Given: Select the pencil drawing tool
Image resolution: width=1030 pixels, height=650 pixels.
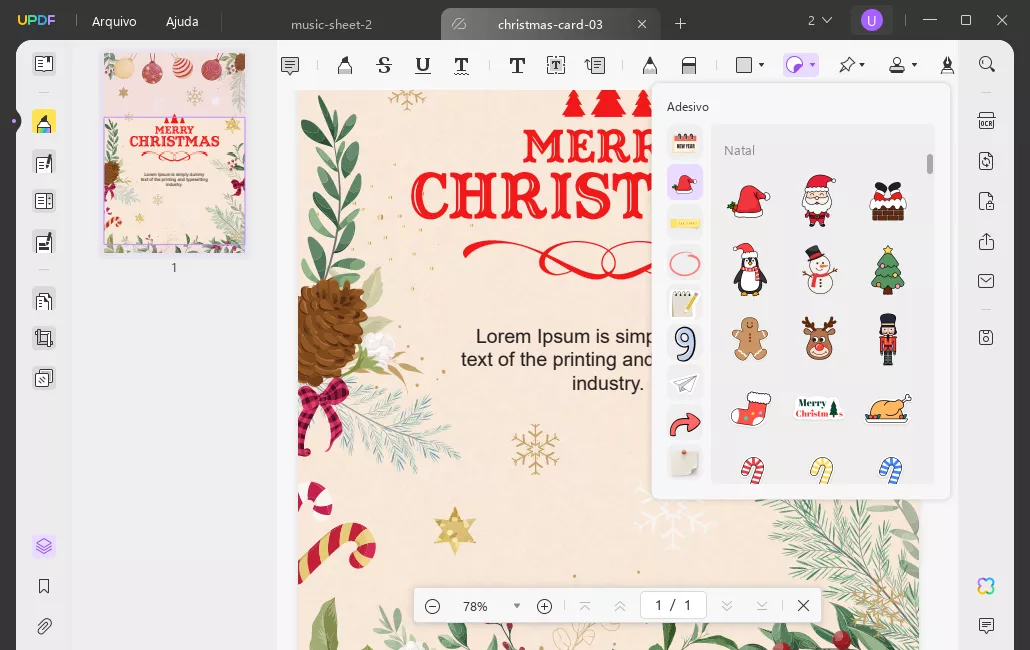Looking at the screenshot, I should [650, 65].
